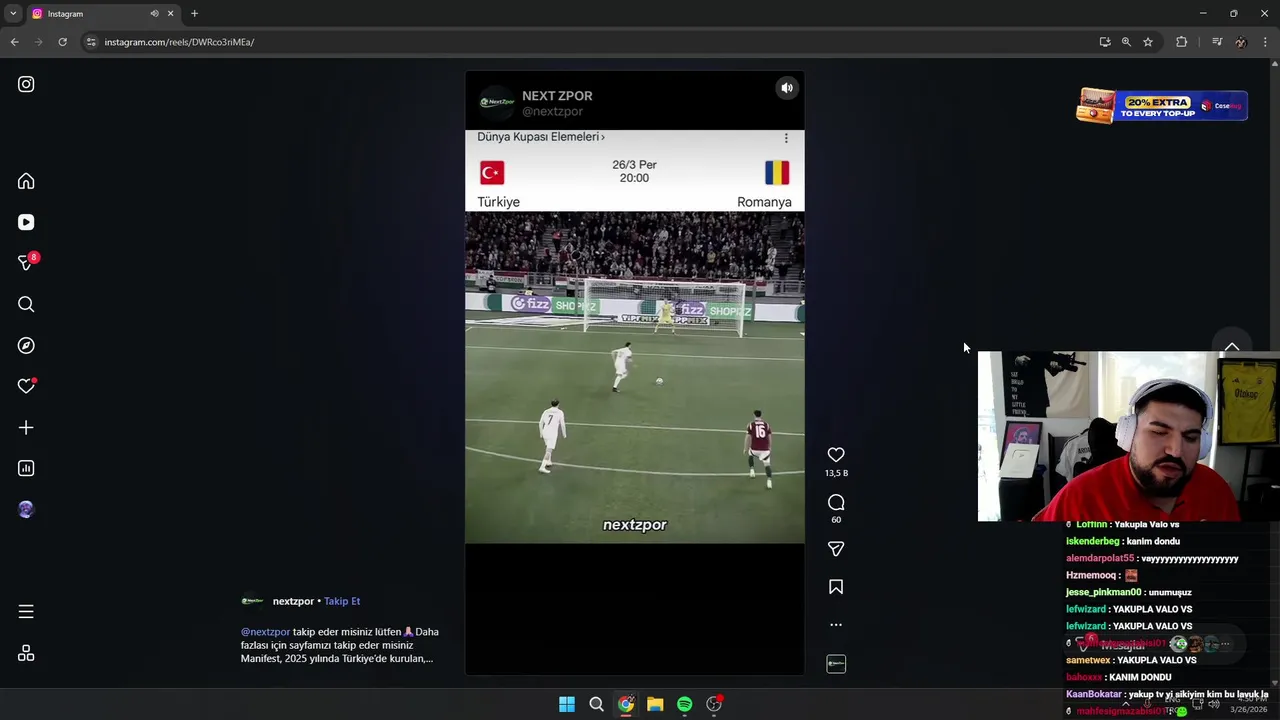Open Search magnifier in Instagram sidebar

pos(26,304)
